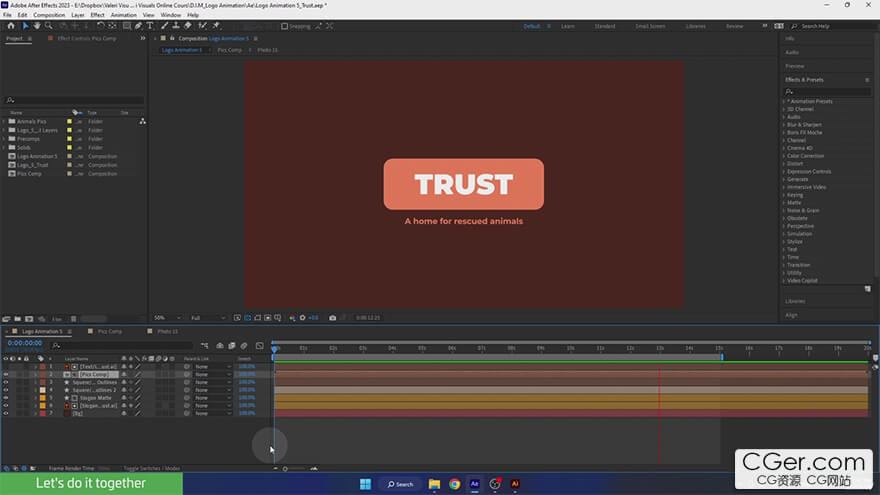
Task: Click the Home icon in toolbar
Action: click(11, 26)
